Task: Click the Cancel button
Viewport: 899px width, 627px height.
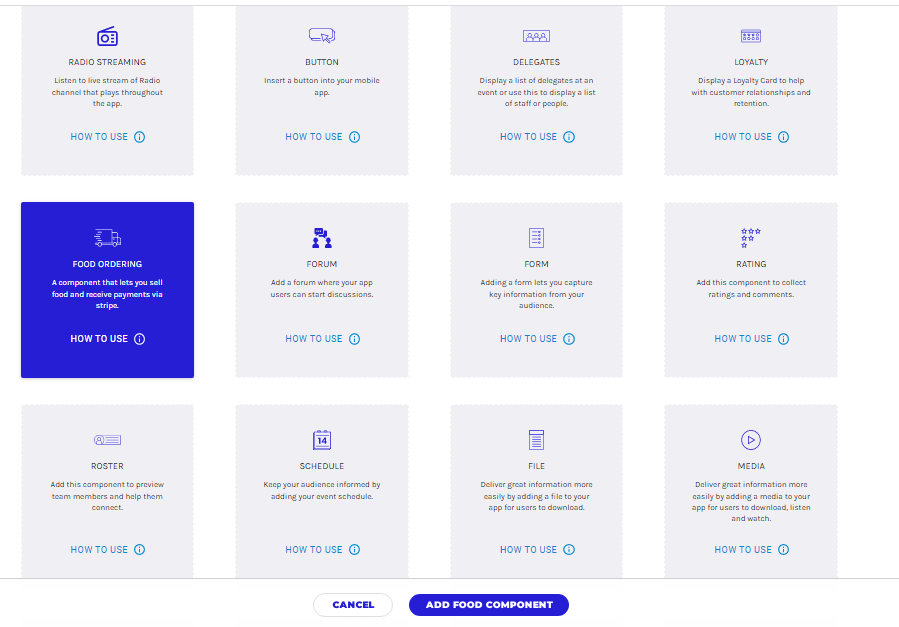Action: point(353,605)
